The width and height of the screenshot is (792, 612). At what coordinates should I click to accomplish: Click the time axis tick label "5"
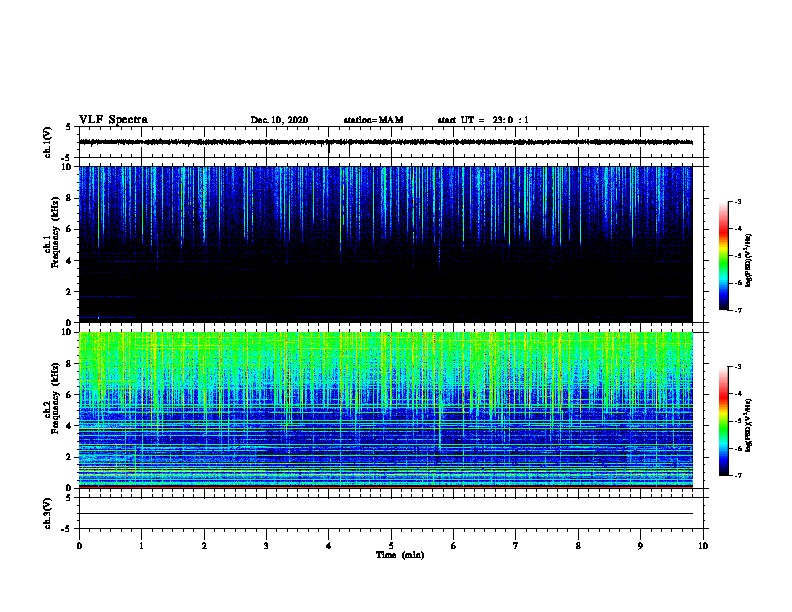[391, 546]
